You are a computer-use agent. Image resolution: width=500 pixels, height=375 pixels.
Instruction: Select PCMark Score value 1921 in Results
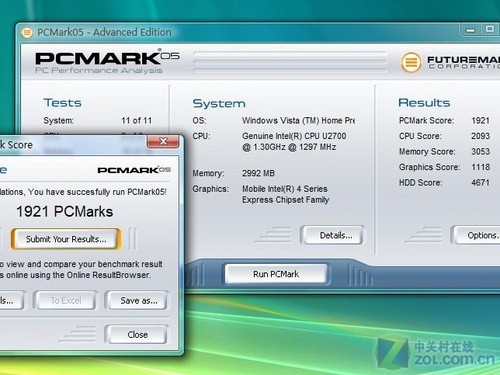pyautogui.click(x=480, y=120)
